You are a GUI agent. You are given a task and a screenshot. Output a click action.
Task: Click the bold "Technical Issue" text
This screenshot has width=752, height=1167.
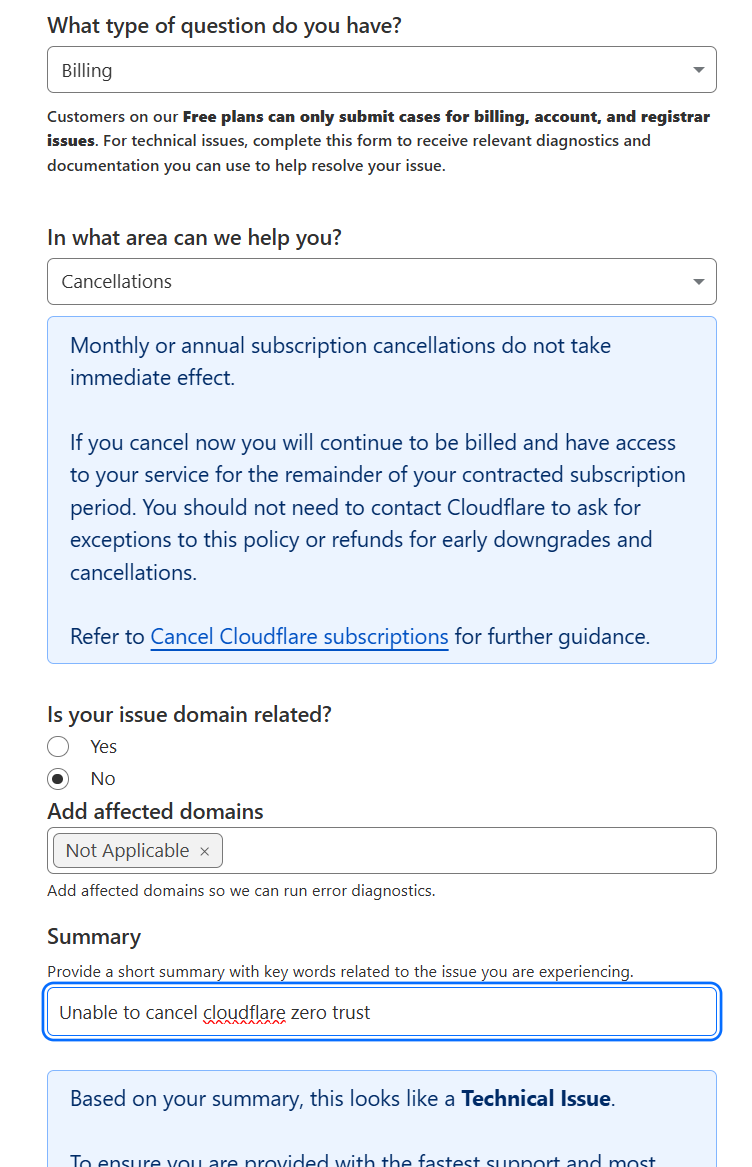[x=536, y=1099]
